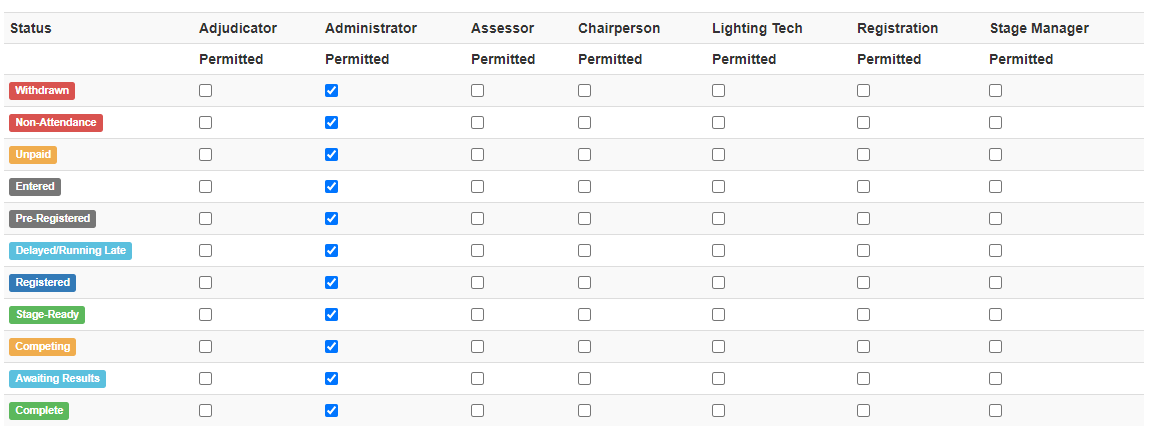Screen dimensions: 1152x437
Task: Click the red Withdrawn status badge
Action: 42,90
